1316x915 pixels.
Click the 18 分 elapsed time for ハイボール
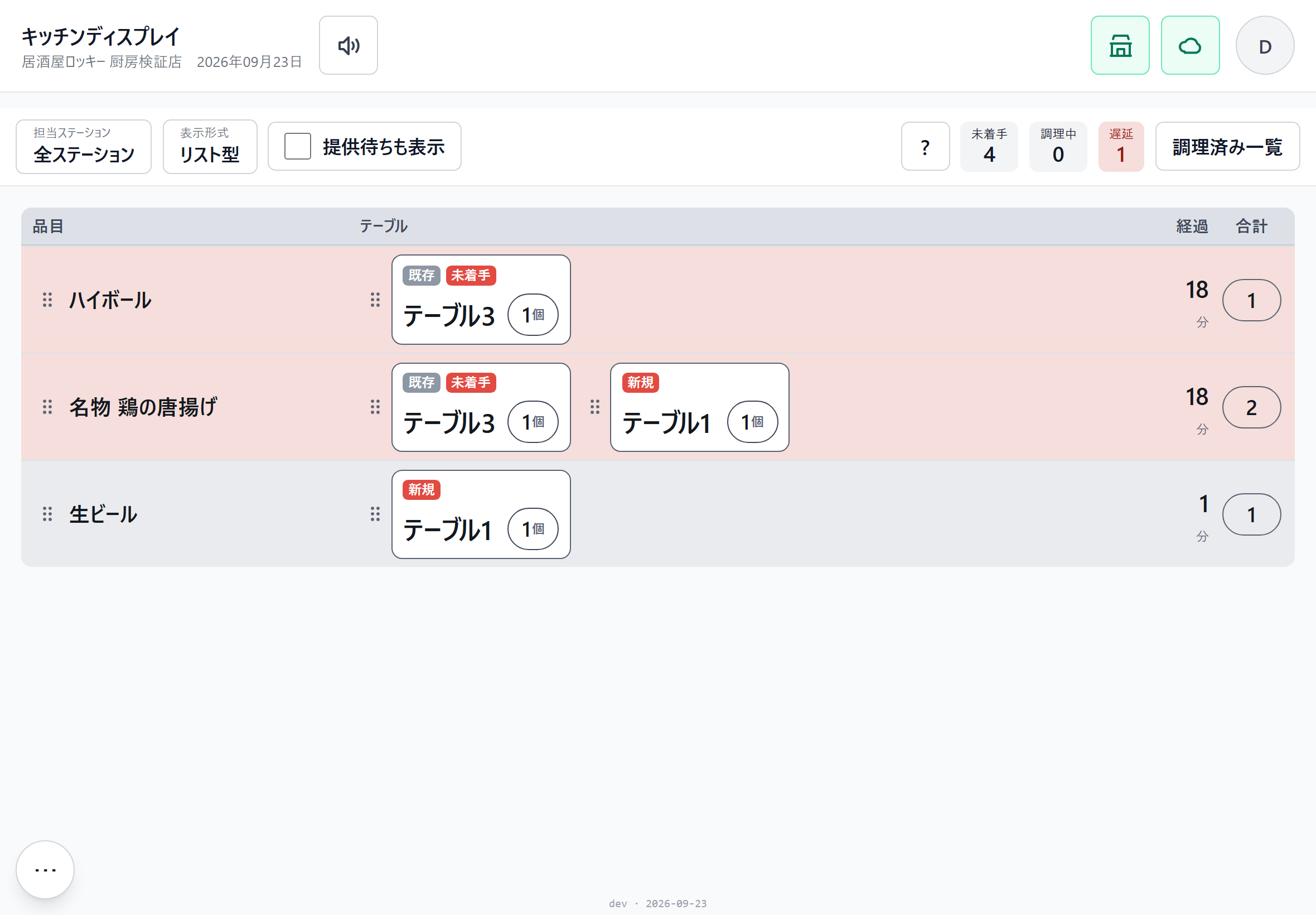(x=1197, y=303)
